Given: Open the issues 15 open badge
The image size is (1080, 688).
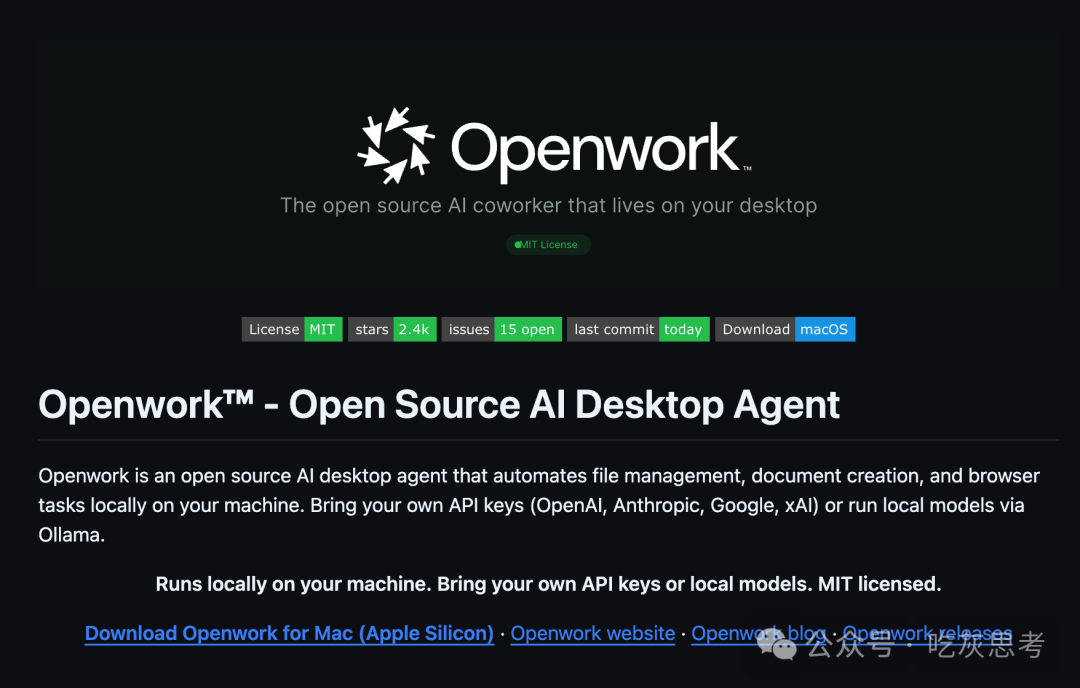Looking at the screenshot, I should point(501,329).
